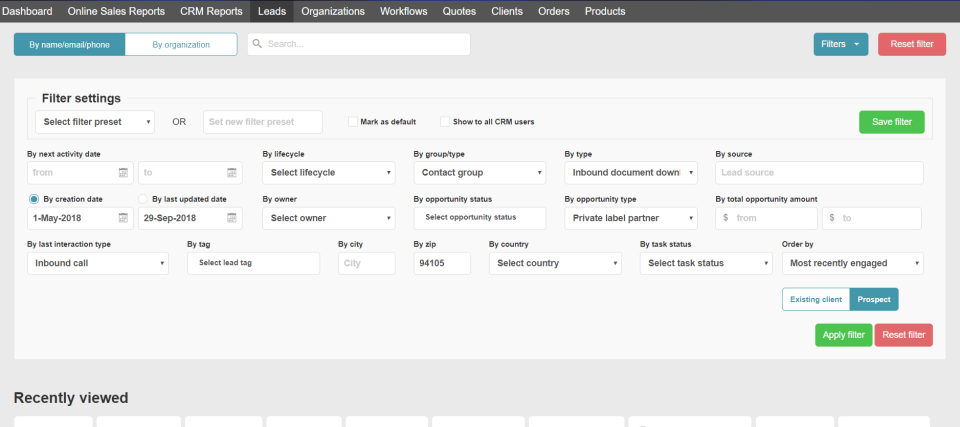Image resolution: width=960 pixels, height=427 pixels.
Task: Check Show to all CRM users
Action: click(x=445, y=122)
